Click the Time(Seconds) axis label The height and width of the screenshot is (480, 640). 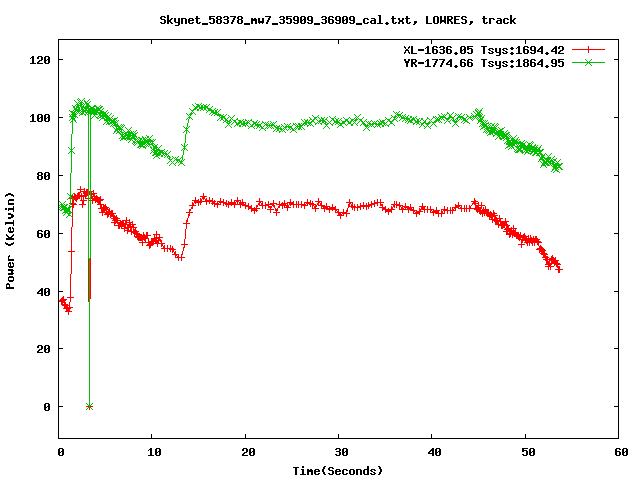338,471
